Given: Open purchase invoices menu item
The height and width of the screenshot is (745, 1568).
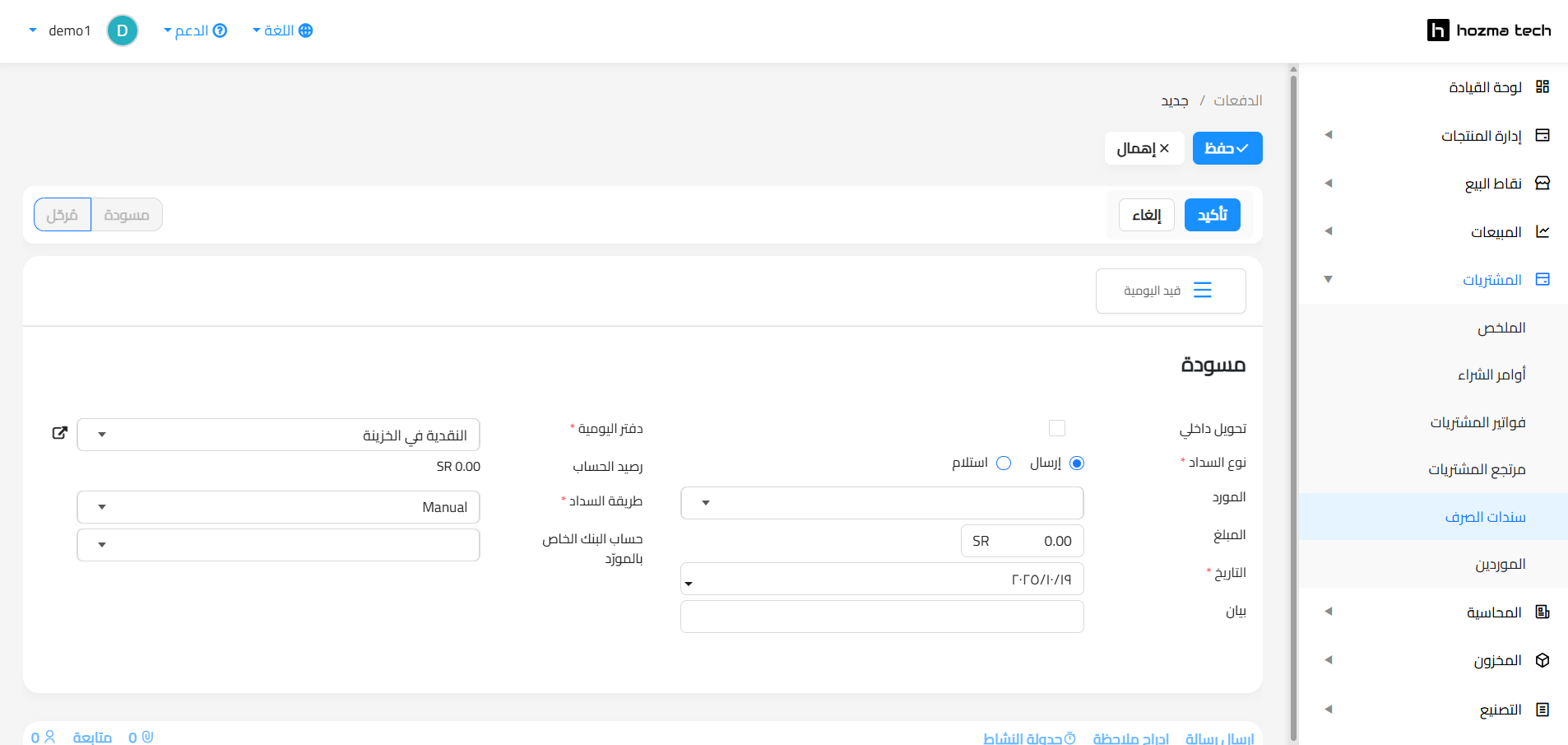Looking at the screenshot, I should pos(1478,422).
